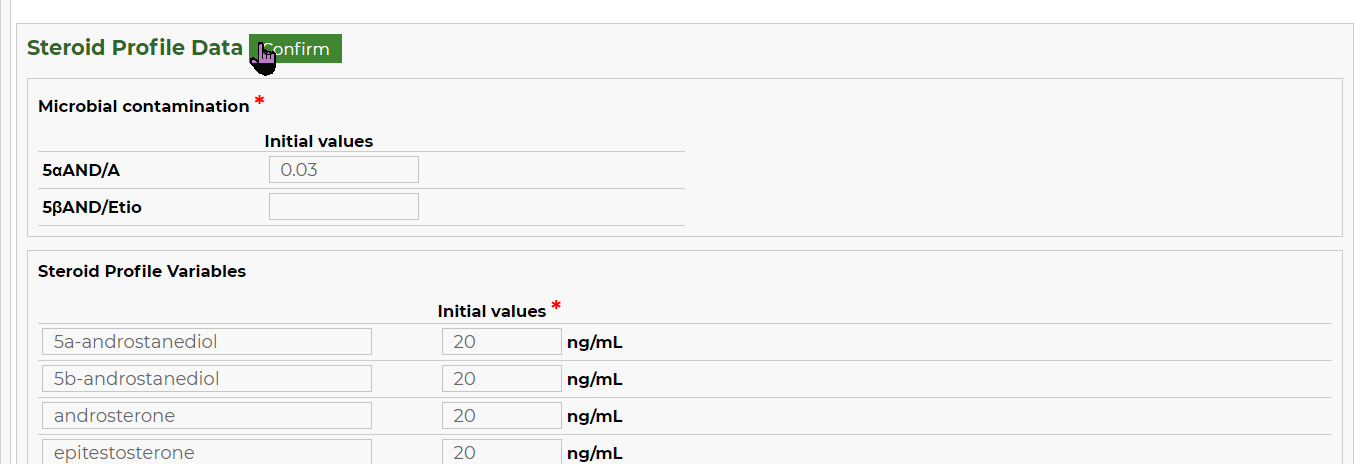This screenshot has width=1356, height=464.
Task: Edit the 5b-androstanediol initial value box
Action: click(x=502, y=379)
